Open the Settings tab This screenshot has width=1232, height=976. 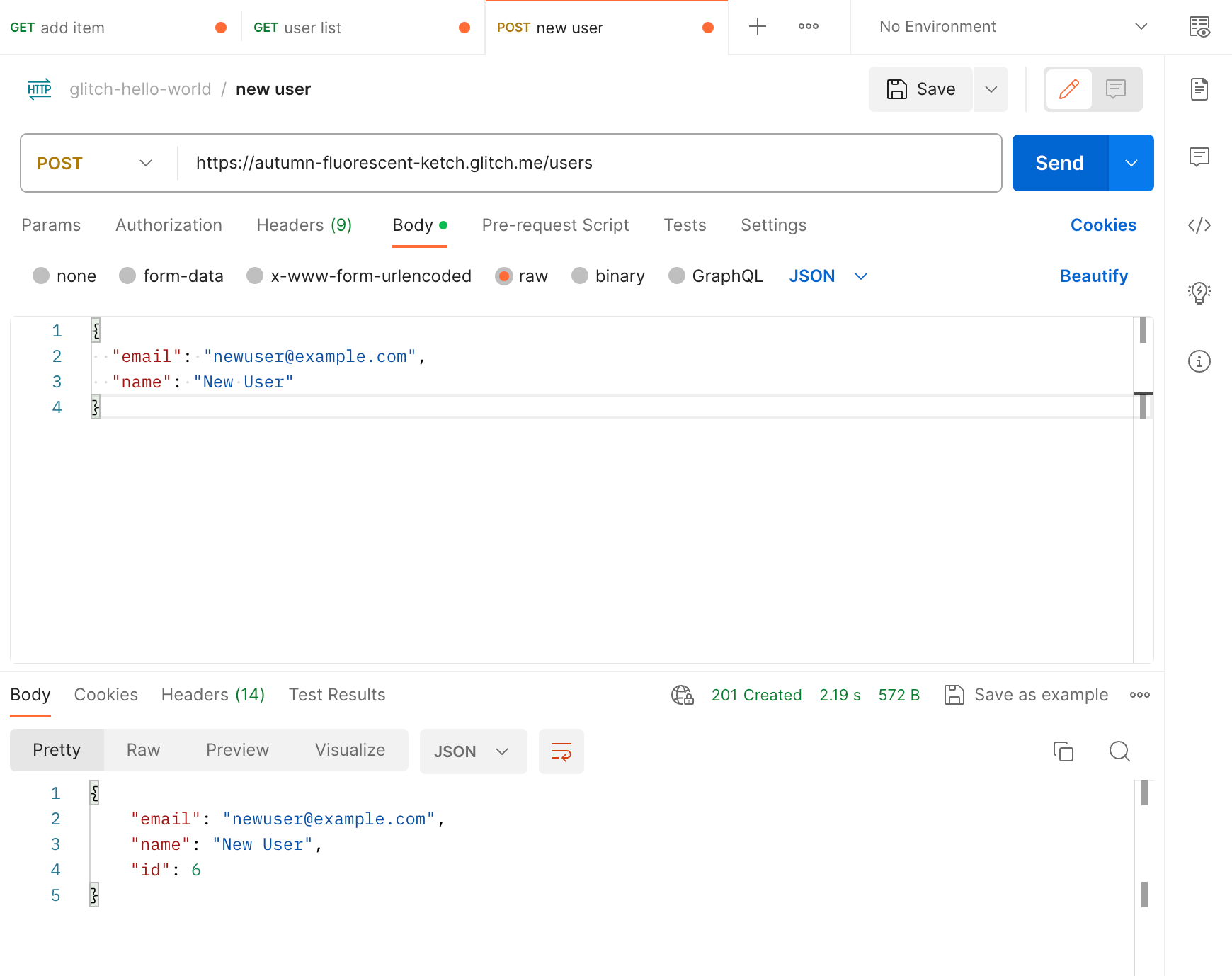coord(773,225)
